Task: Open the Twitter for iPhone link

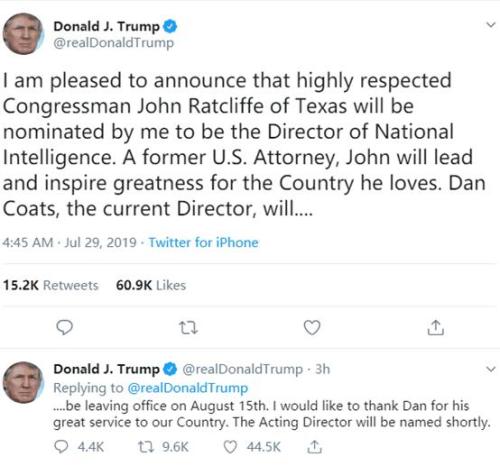Action: click(x=203, y=242)
